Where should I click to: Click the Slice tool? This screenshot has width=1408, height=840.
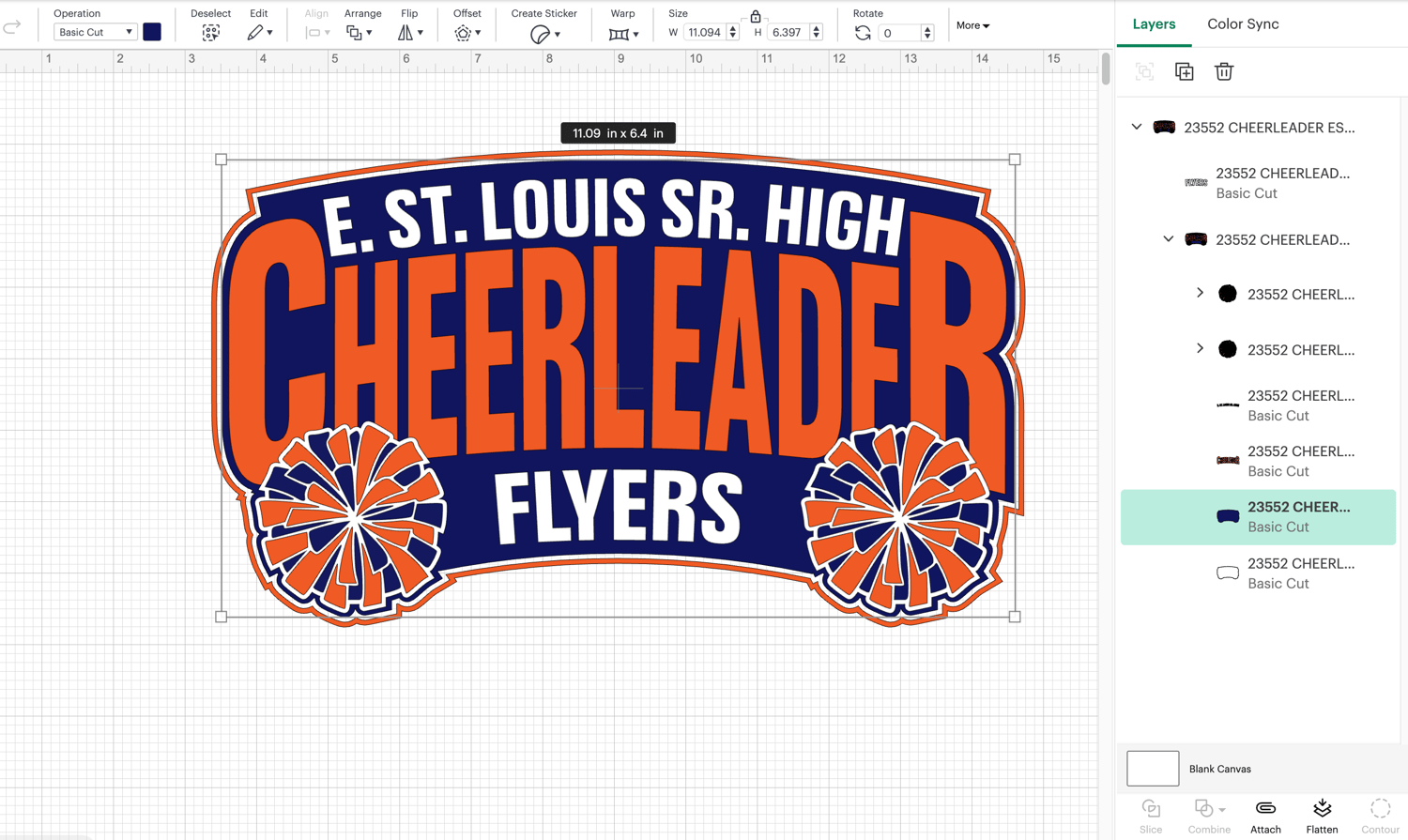(x=1151, y=816)
